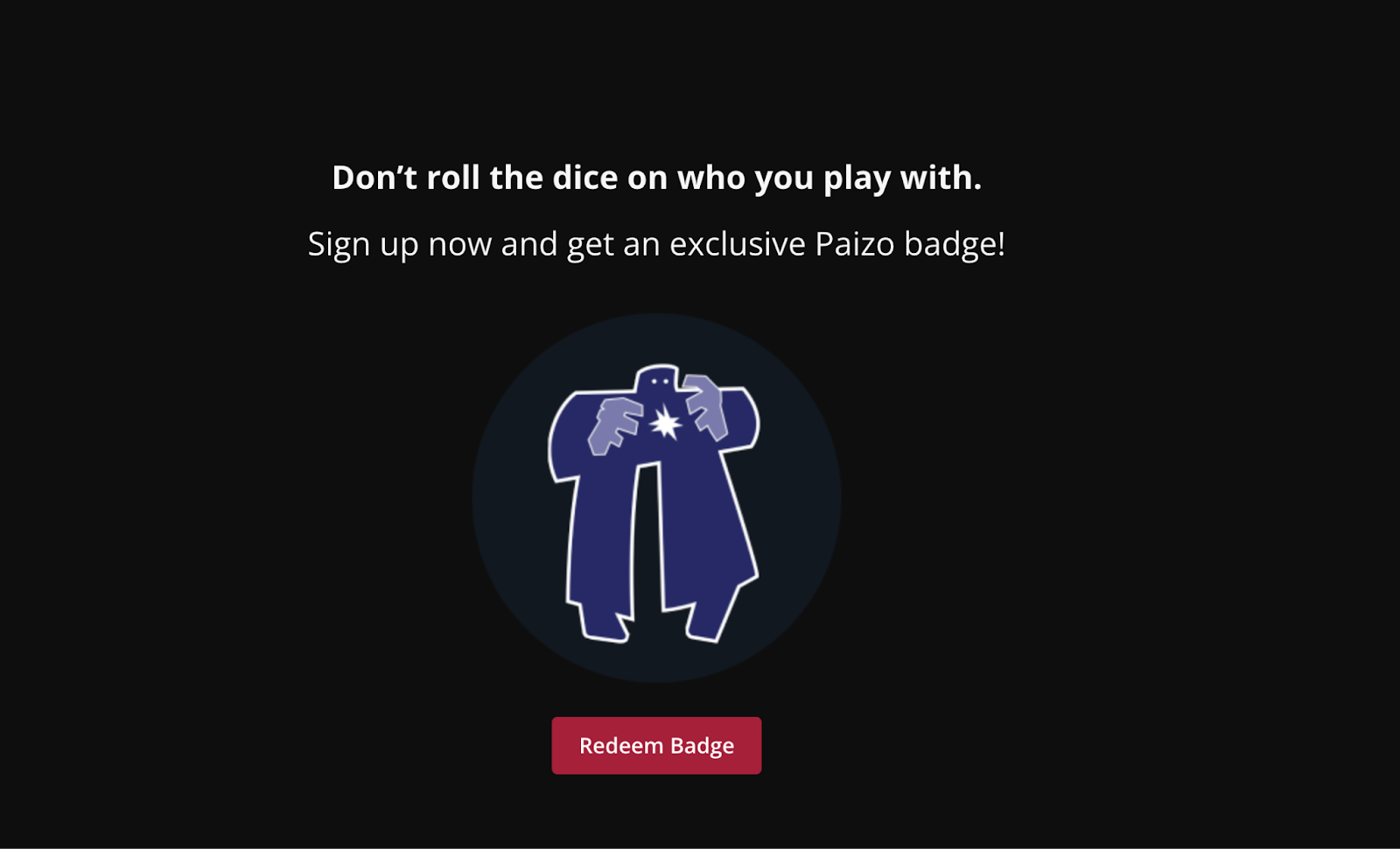Click the golem's right grey hand

[706, 406]
